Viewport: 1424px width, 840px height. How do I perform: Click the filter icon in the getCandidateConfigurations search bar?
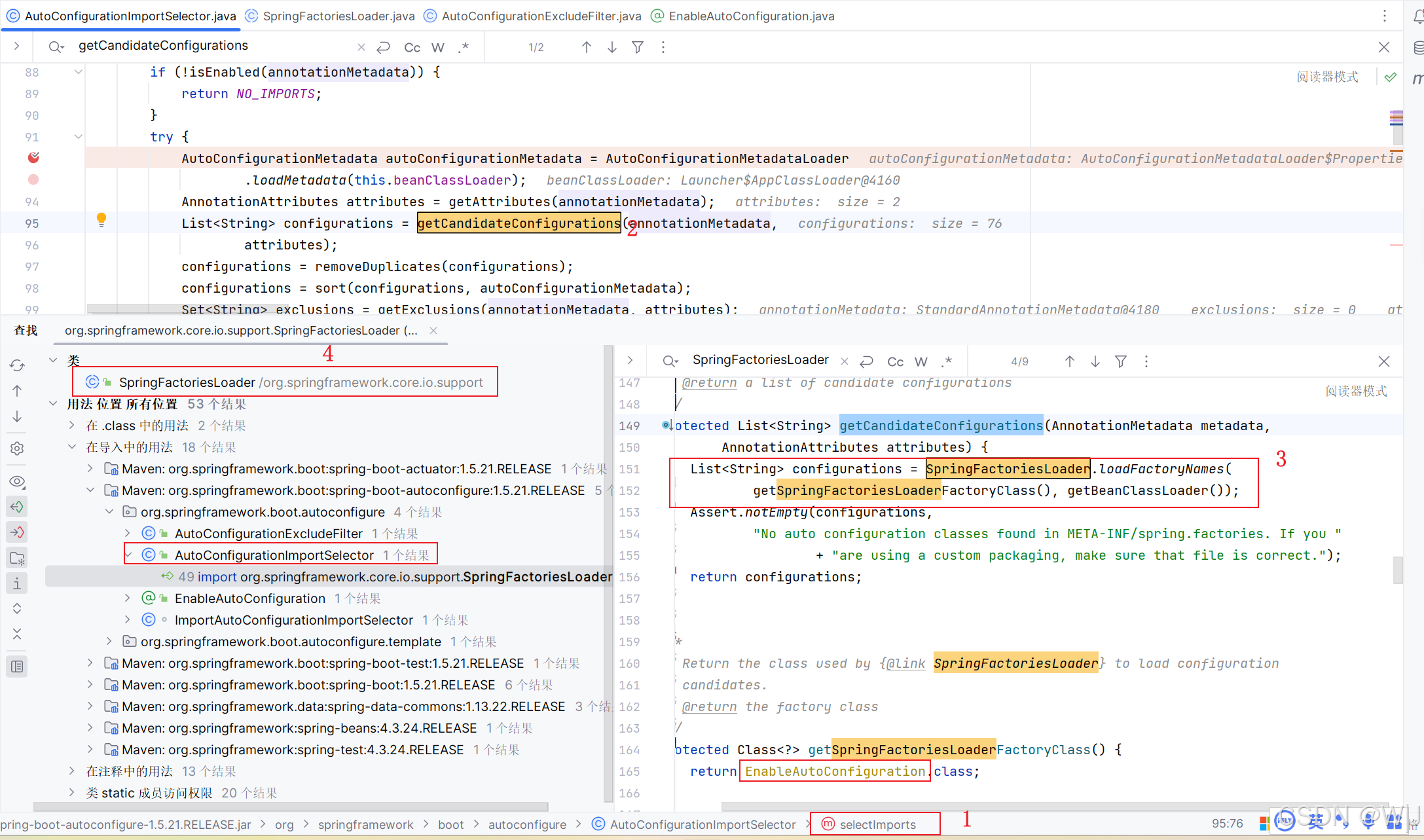click(637, 46)
